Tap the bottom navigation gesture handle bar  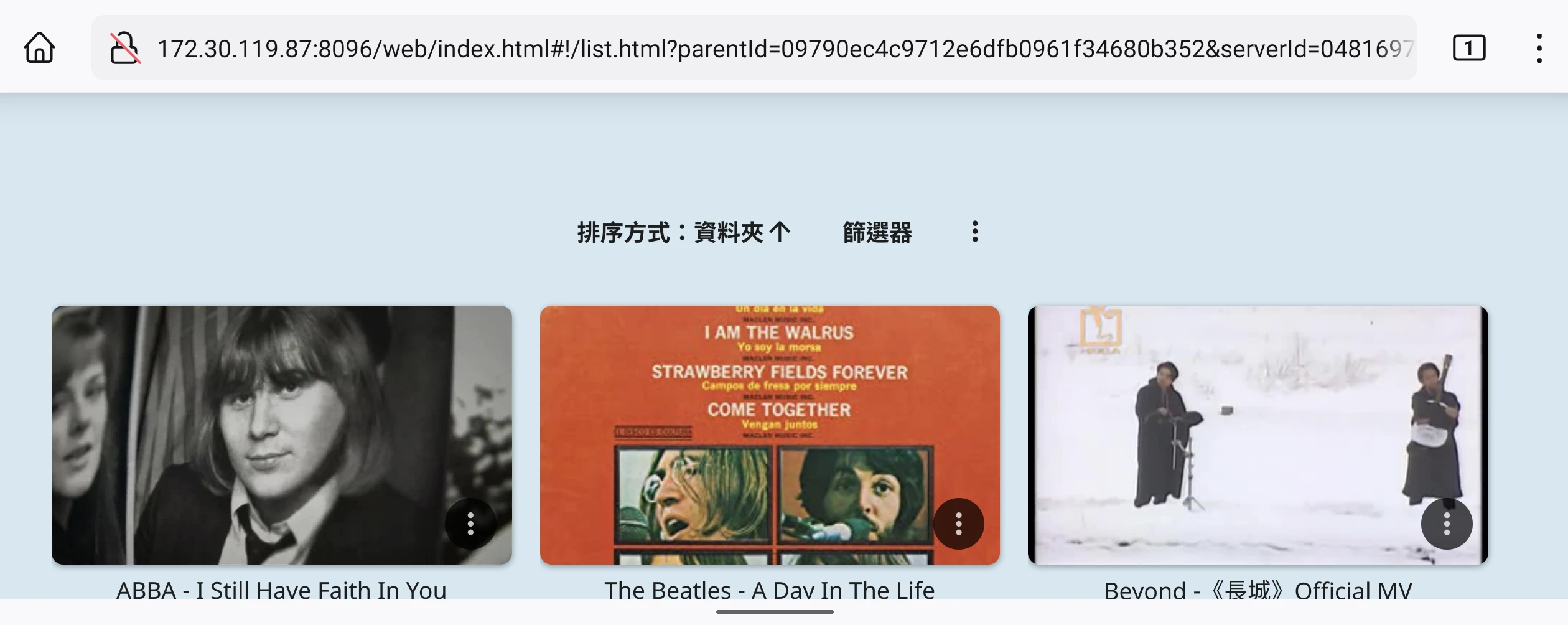coord(775,612)
